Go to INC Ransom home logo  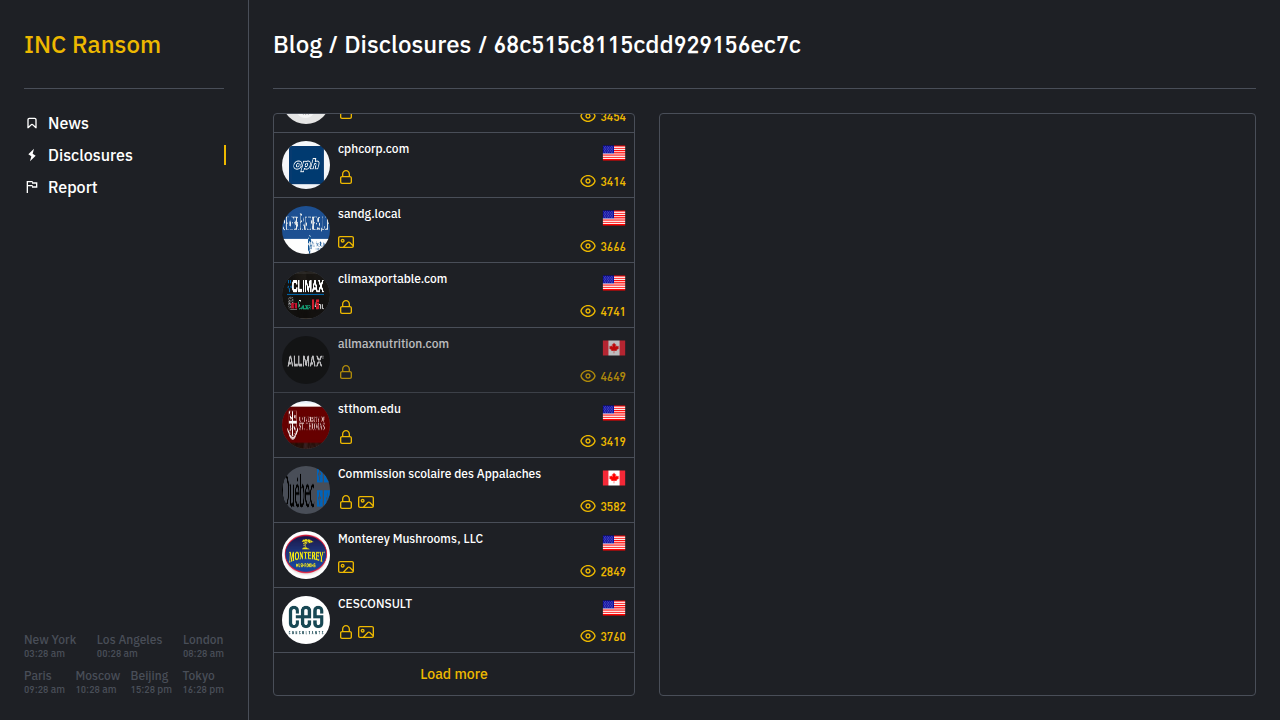coord(92,45)
